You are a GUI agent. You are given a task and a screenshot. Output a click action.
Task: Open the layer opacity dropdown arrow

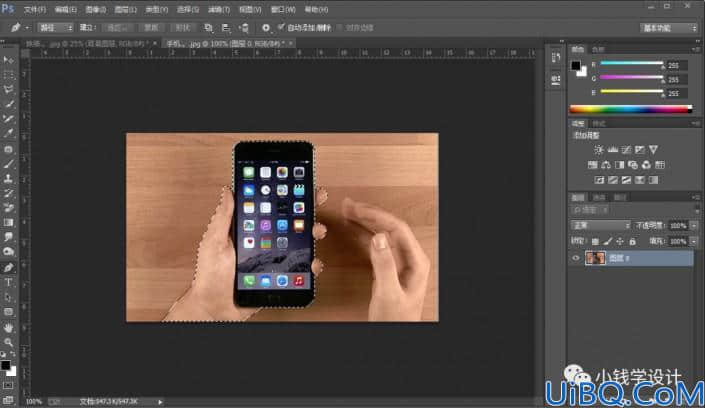[x=694, y=225]
